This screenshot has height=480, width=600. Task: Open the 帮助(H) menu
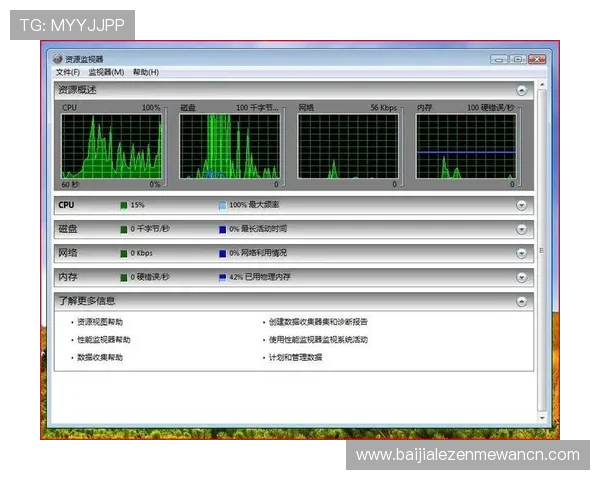(146, 73)
